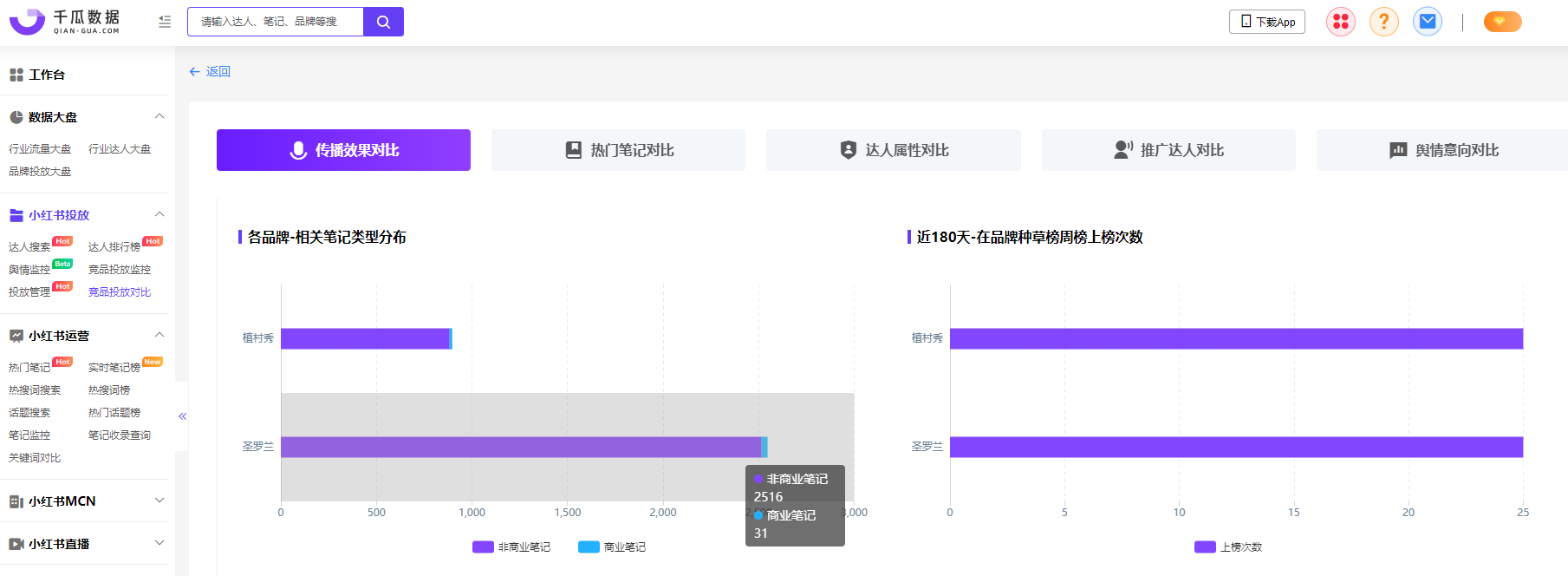
Task: Click the 各品牌-相关笔记类型分布 heading
Action: click(327, 237)
